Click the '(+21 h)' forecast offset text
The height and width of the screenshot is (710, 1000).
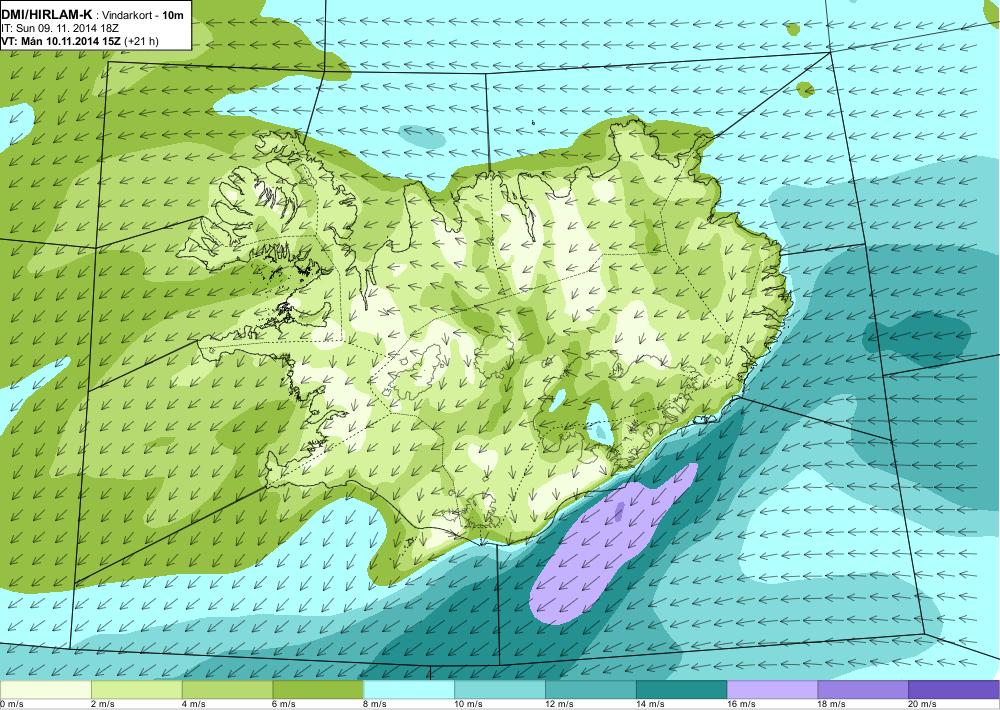(141, 41)
